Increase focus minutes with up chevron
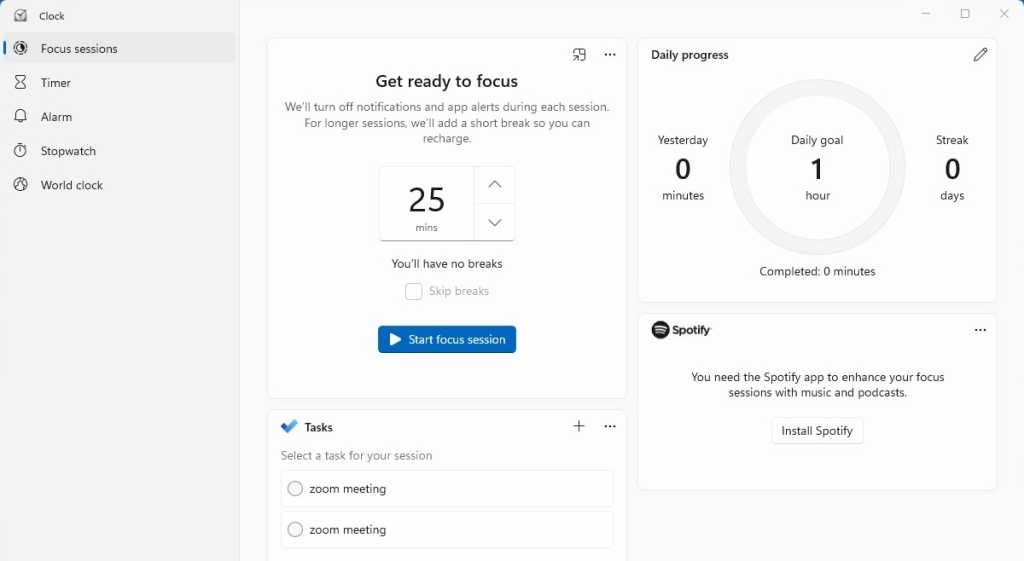 (495, 185)
